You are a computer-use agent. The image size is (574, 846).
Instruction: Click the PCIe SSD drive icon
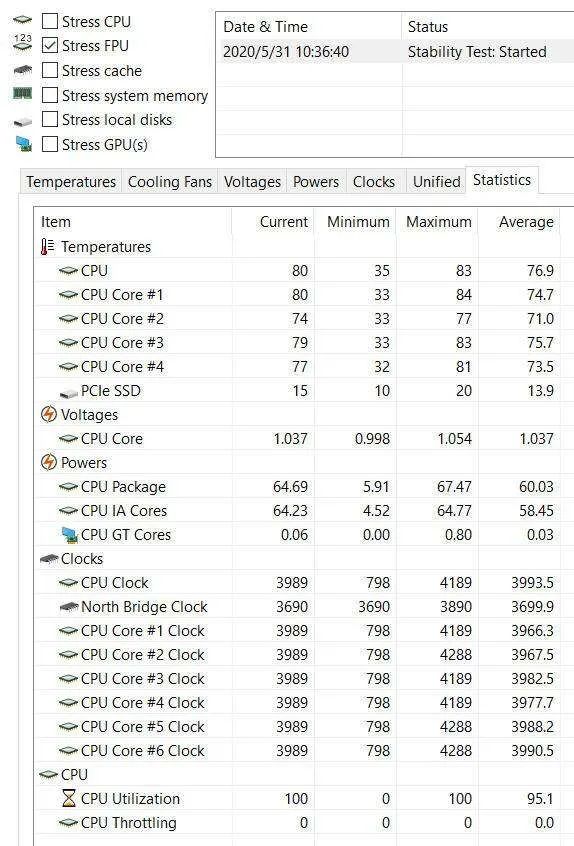pos(69,392)
